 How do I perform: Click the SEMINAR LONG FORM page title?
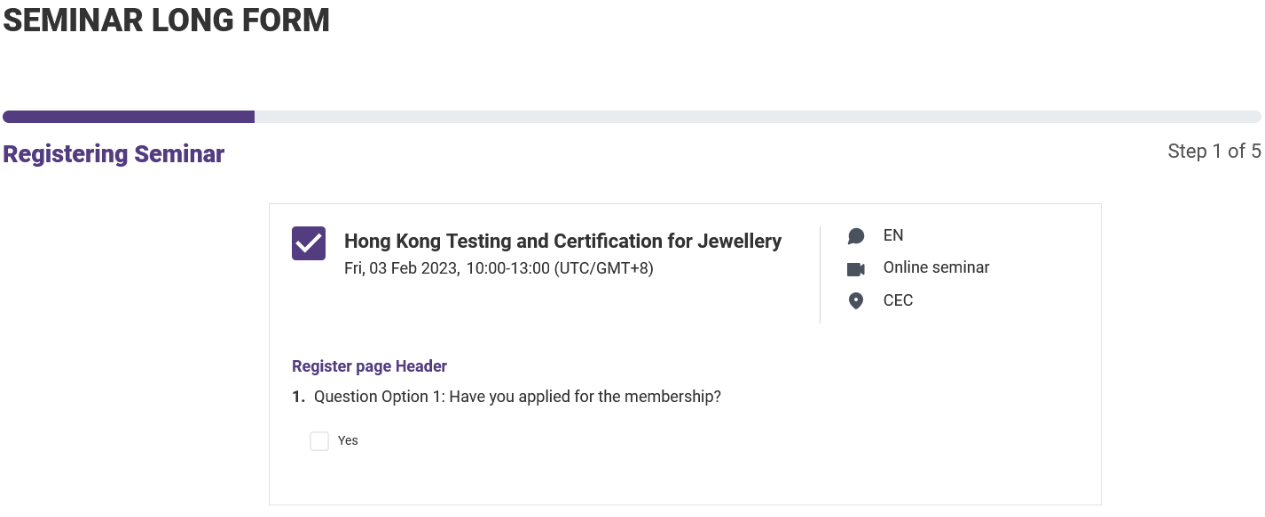tap(166, 19)
